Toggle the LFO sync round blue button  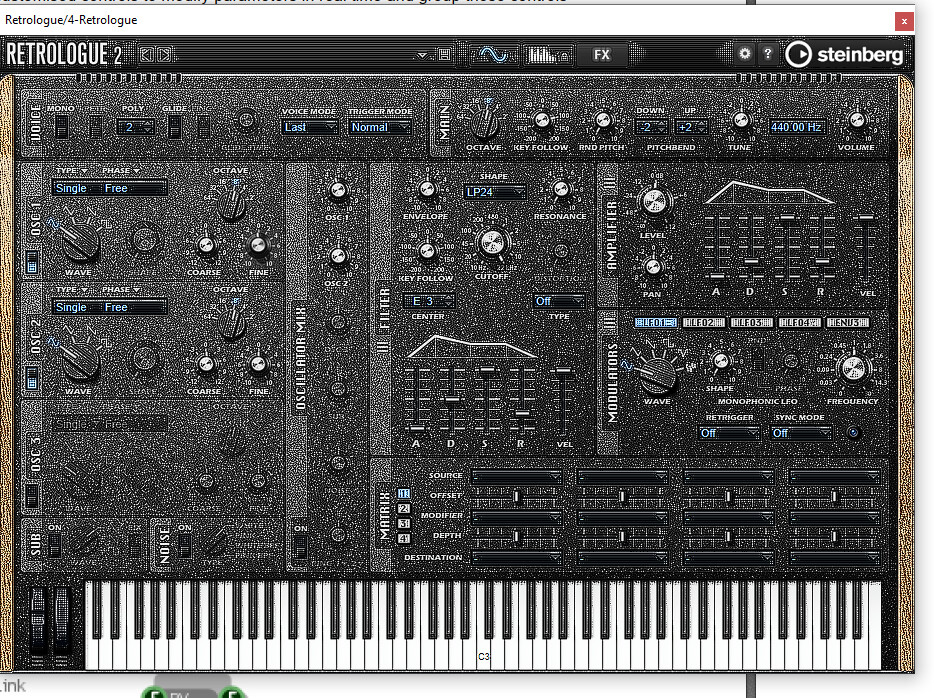click(853, 433)
